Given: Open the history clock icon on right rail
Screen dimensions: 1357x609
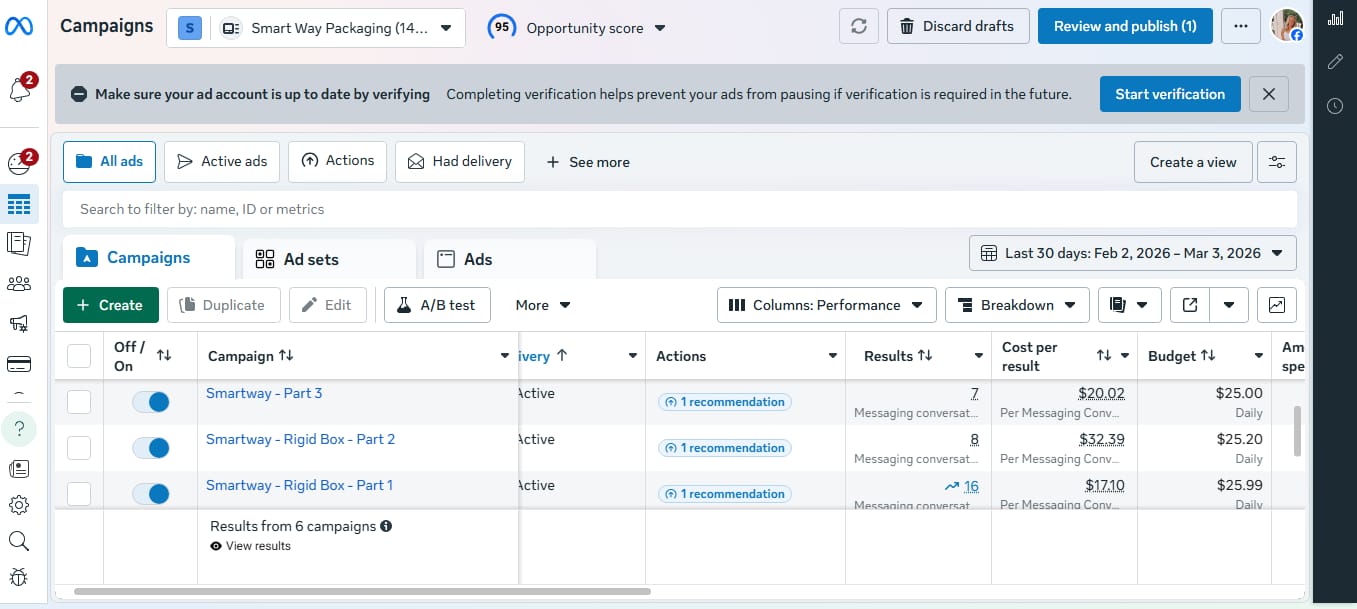Looking at the screenshot, I should point(1335,106).
